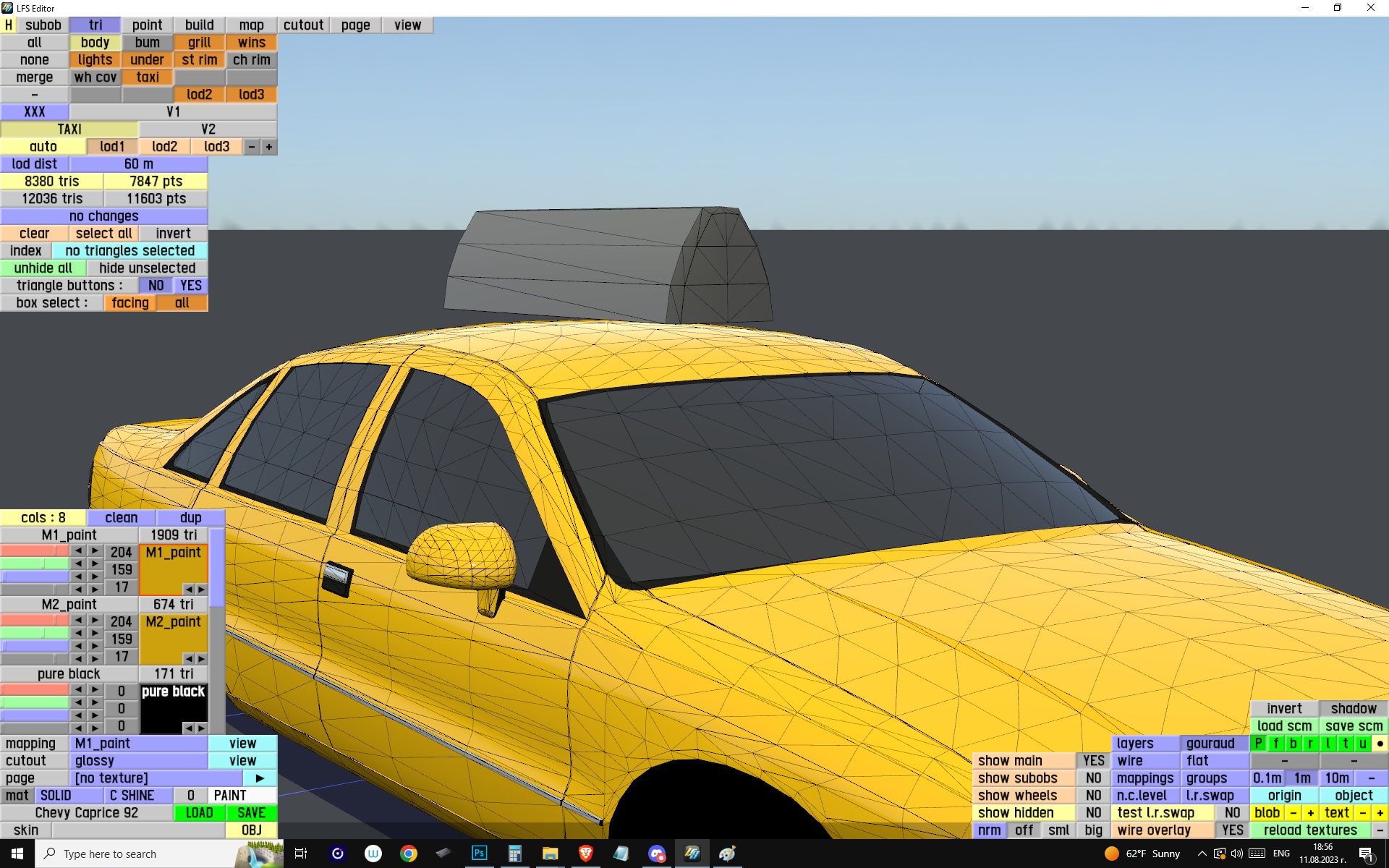Click the green SAVE button
Viewport: 1389px width, 868px height.
[251, 813]
